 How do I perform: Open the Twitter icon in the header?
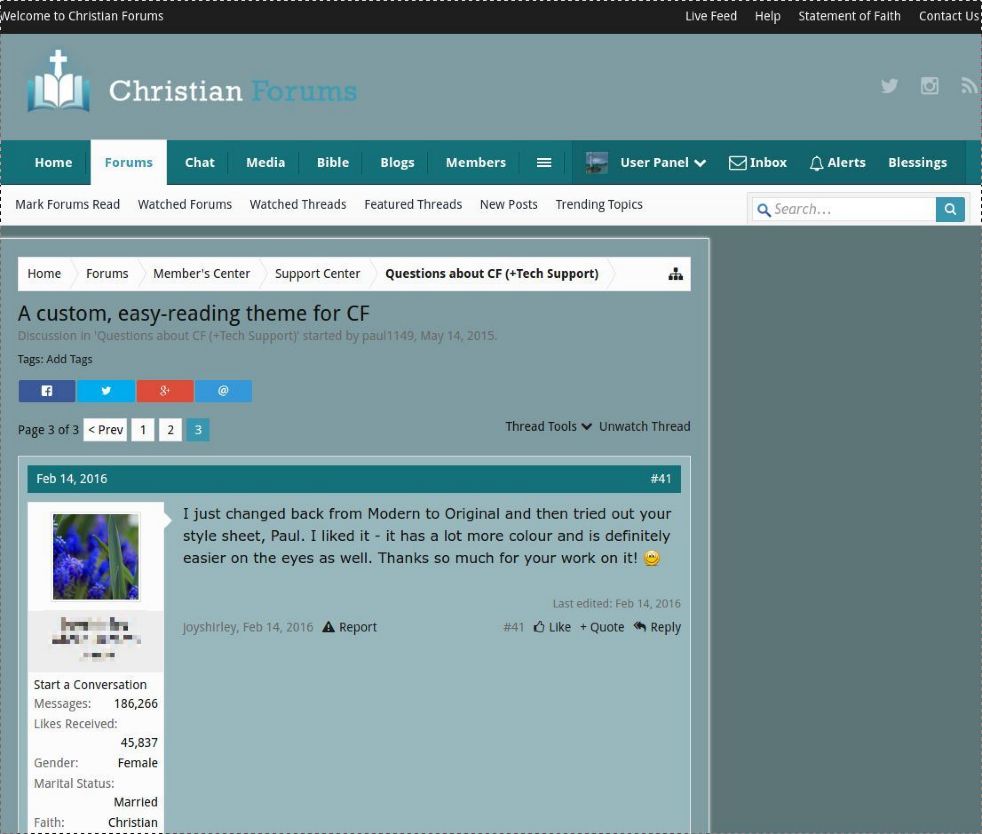889,86
